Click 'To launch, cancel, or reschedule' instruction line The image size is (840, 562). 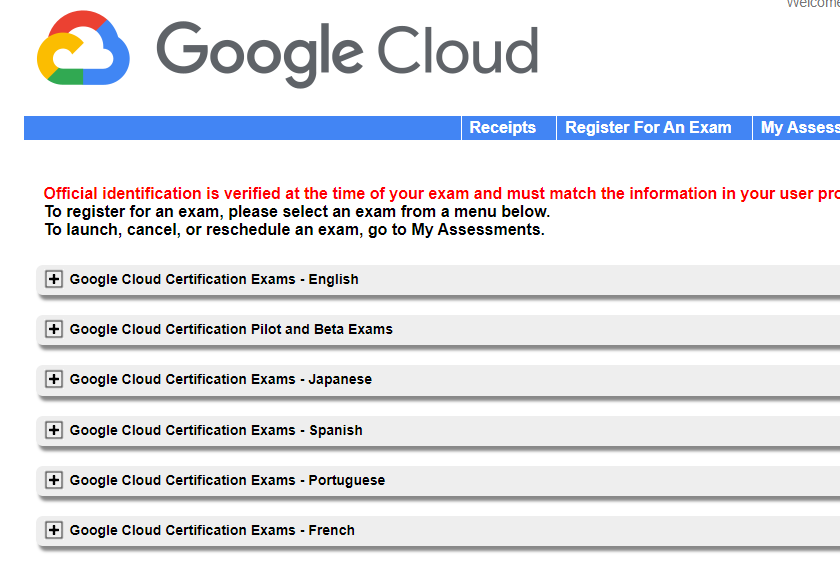295,230
